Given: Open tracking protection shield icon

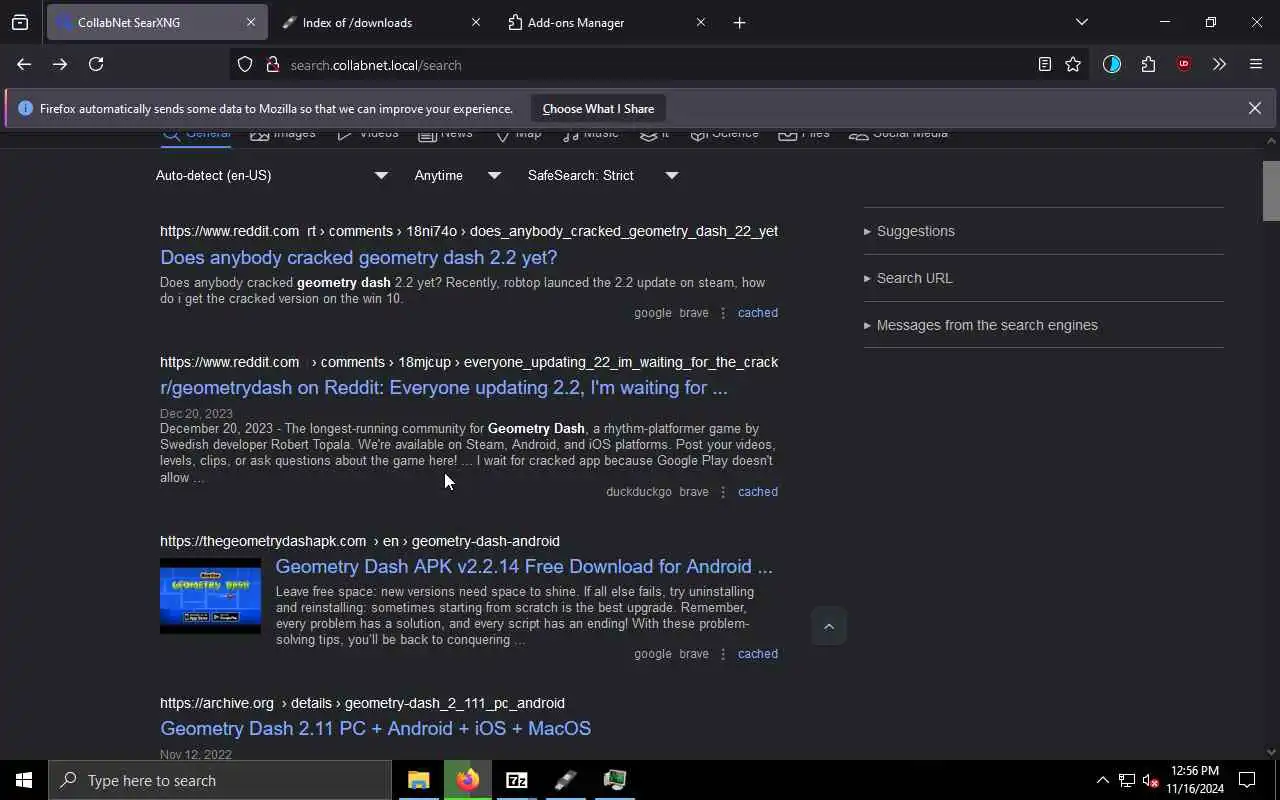Looking at the screenshot, I should tap(245, 64).
